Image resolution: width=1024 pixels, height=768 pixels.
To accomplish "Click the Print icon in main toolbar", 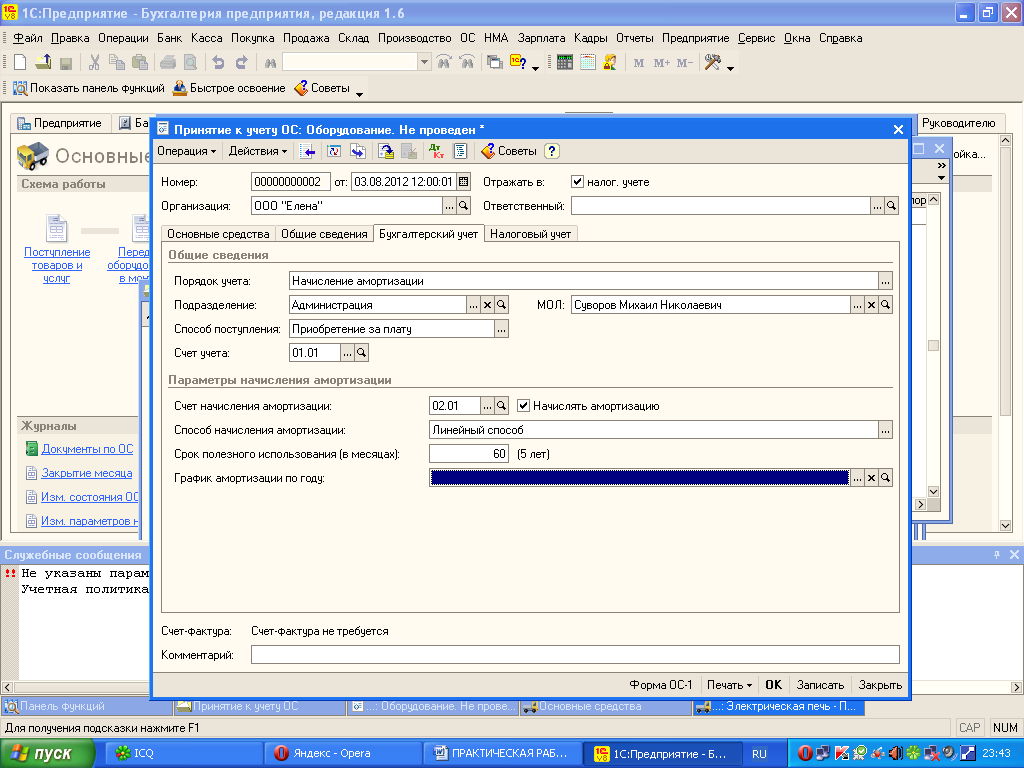I will click(168, 63).
